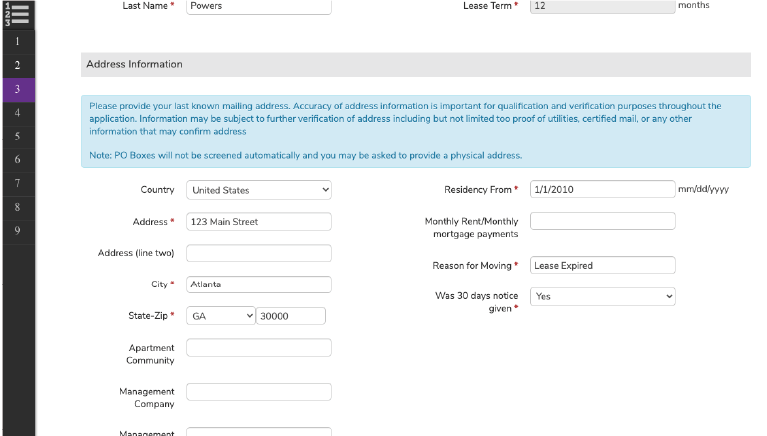Open the Country dropdown showing United States
767x436 pixels.
[x=259, y=190]
